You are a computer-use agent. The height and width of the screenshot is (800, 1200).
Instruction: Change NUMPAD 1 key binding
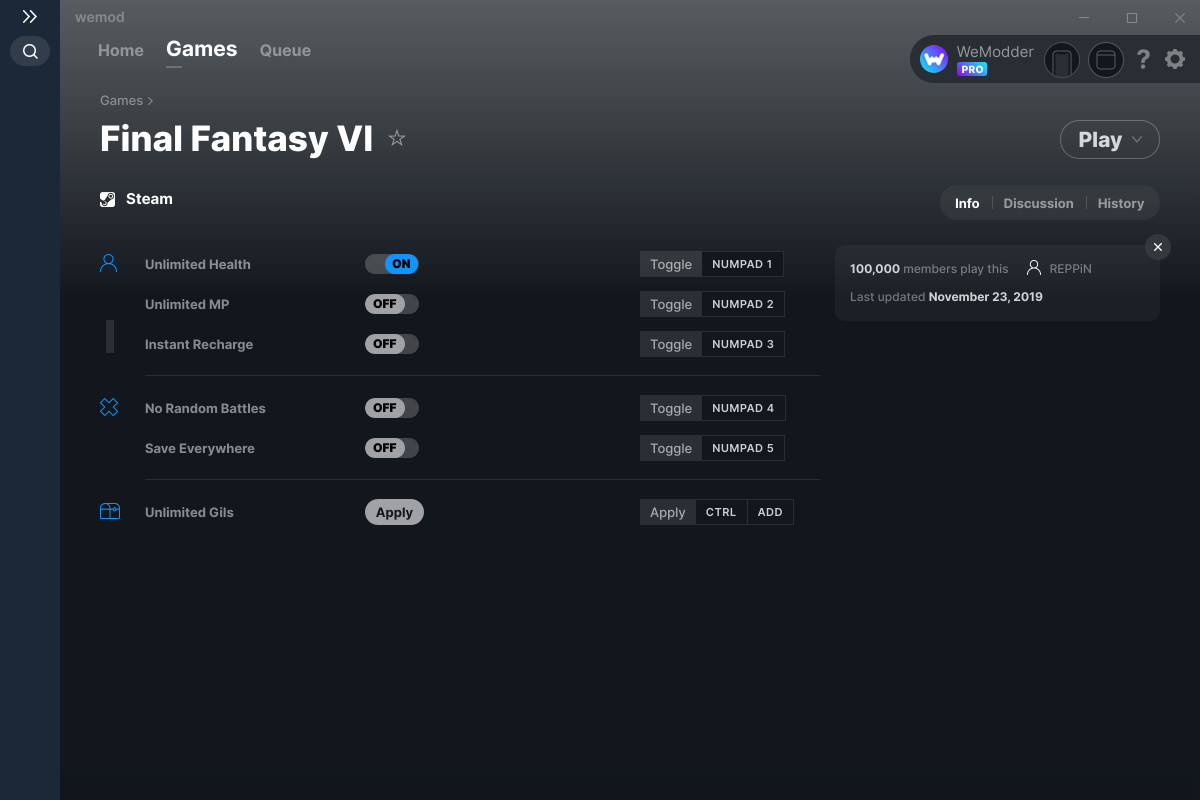pyautogui.click(x=742, y=264)
